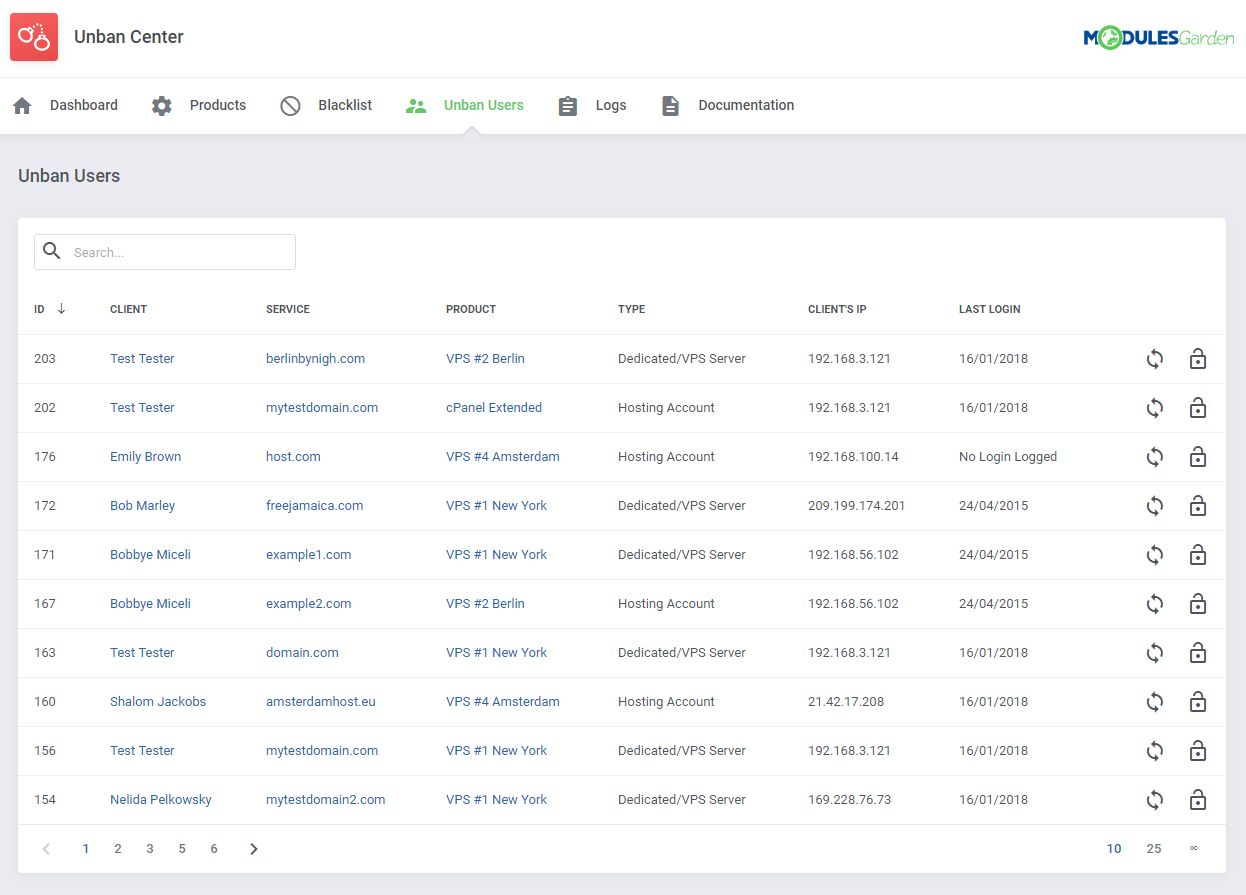Go to page 5
Viewport: 1246px width, 895px height.
point(182,849)
